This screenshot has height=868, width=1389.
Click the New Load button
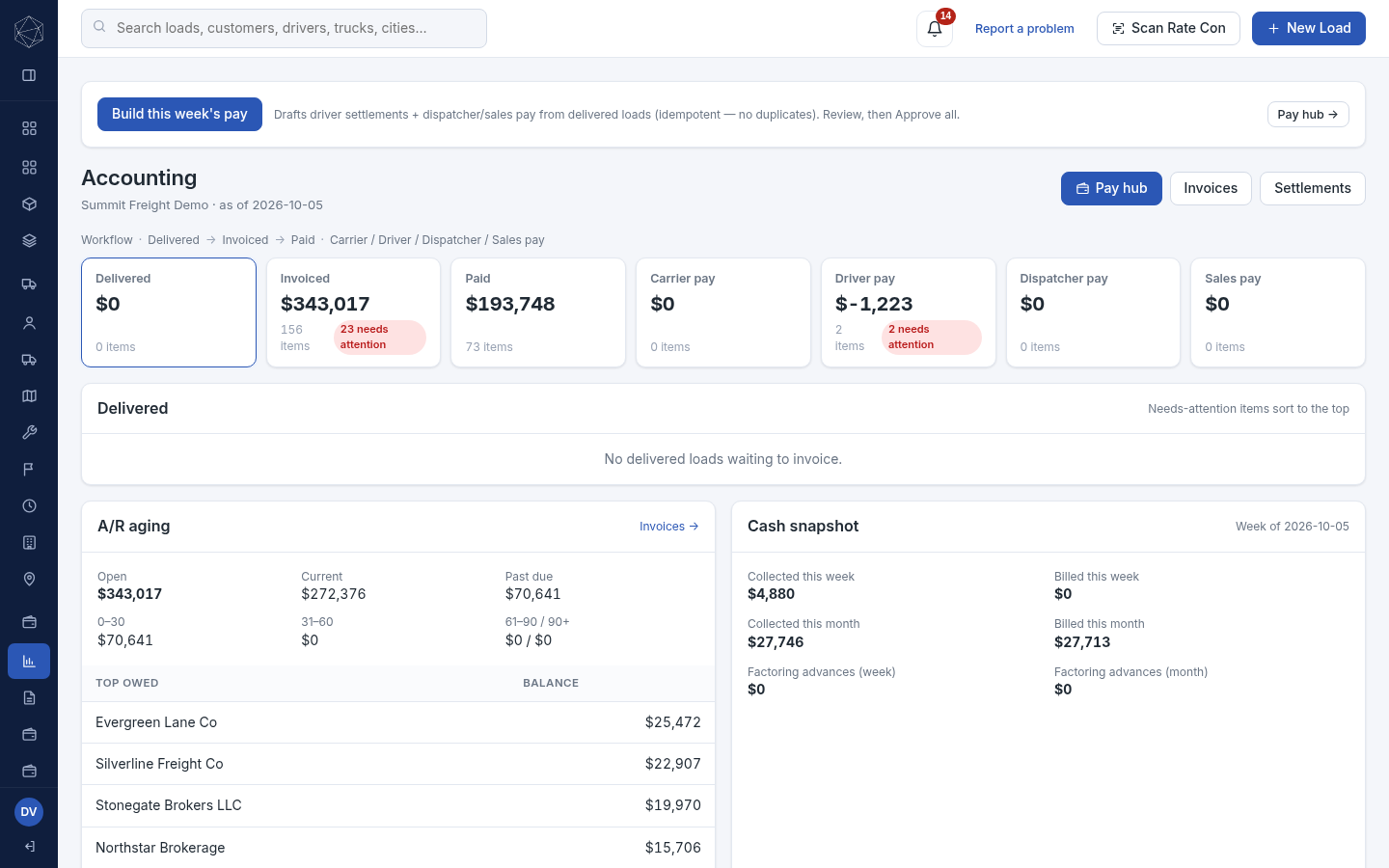pos(1309,28)
